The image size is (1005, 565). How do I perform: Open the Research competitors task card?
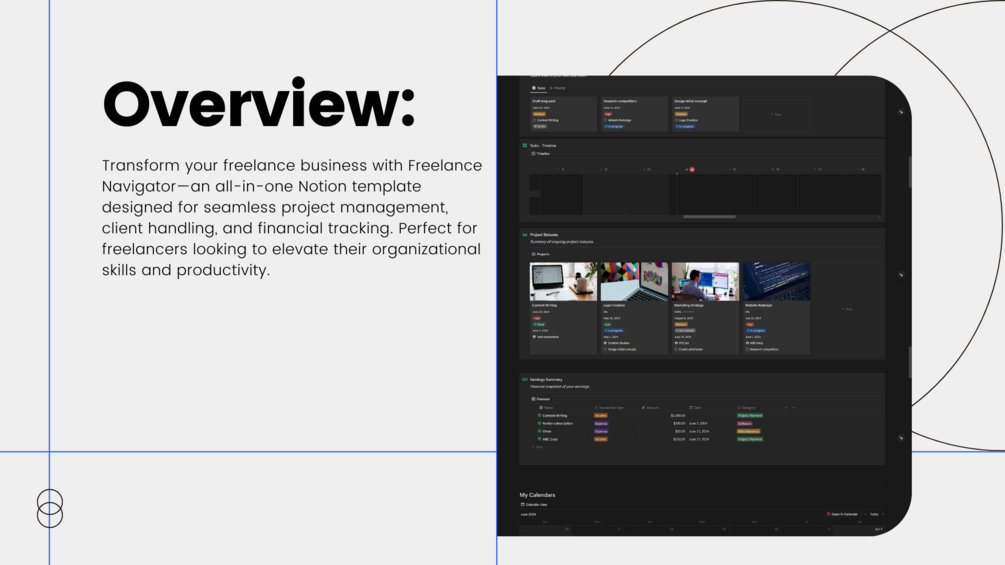(635, 114)
